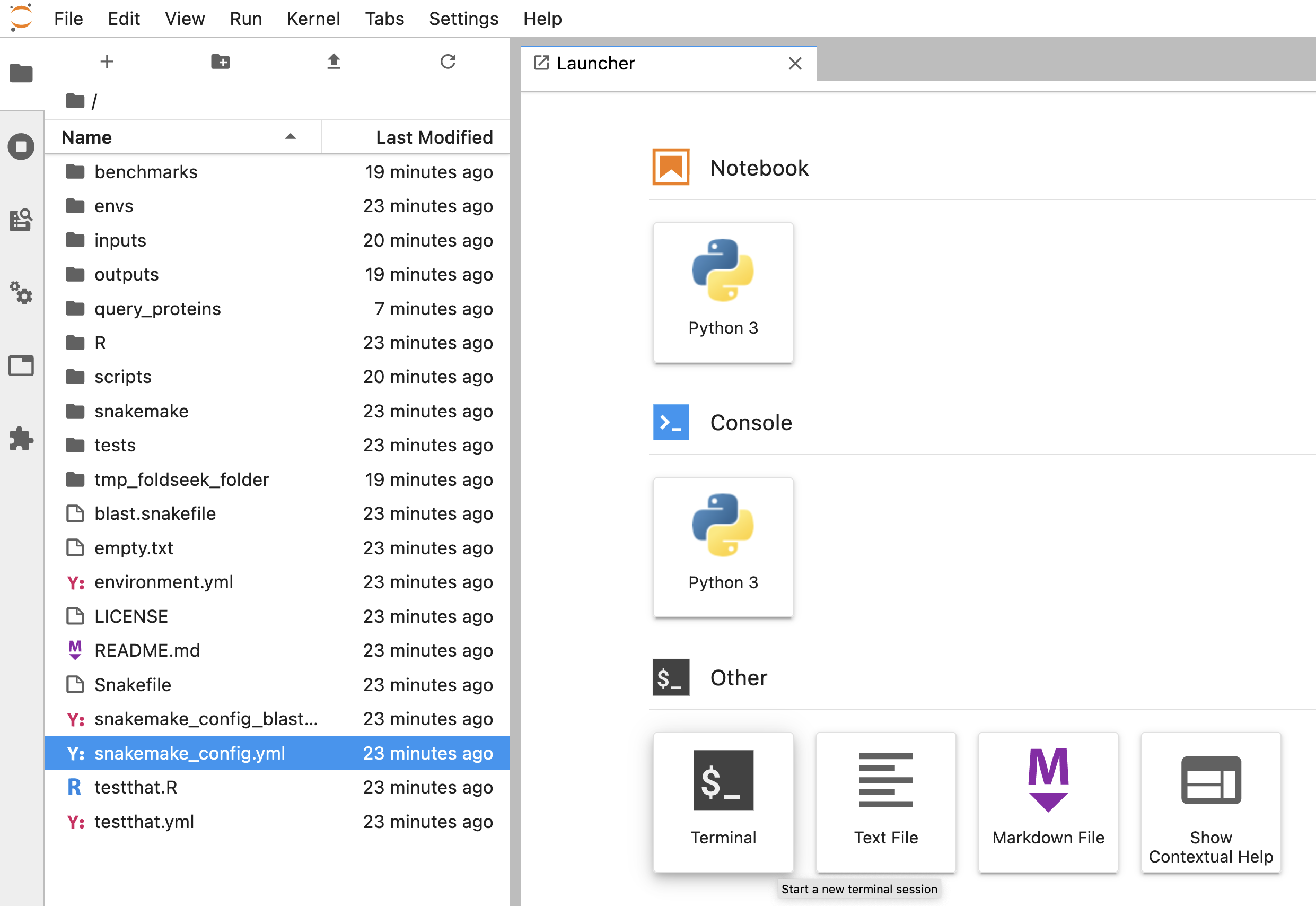Click the Upload Files icon

click(x=334, y=62)
